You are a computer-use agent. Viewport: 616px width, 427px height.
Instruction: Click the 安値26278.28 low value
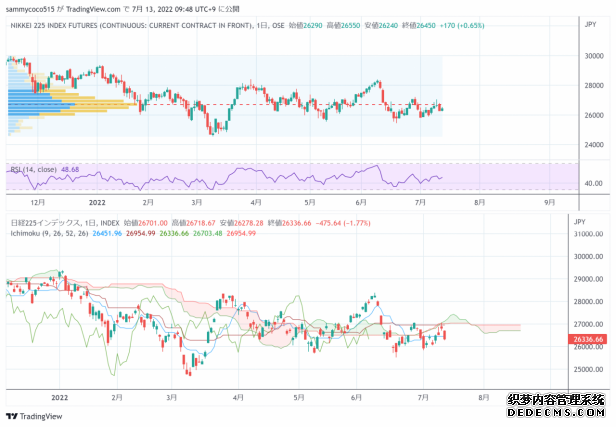(x=242, y=223)
